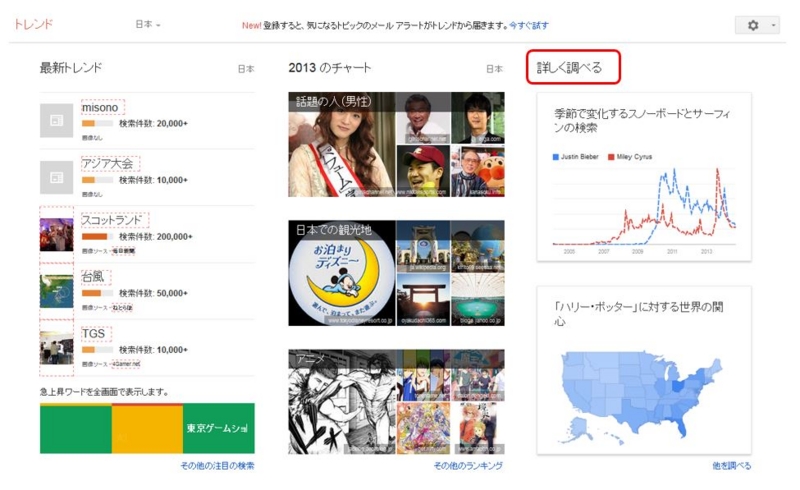The height and width of the screenshot is (490, 800).
Task: Open the snowboard and surfing chart card
Action: (644, 177)
